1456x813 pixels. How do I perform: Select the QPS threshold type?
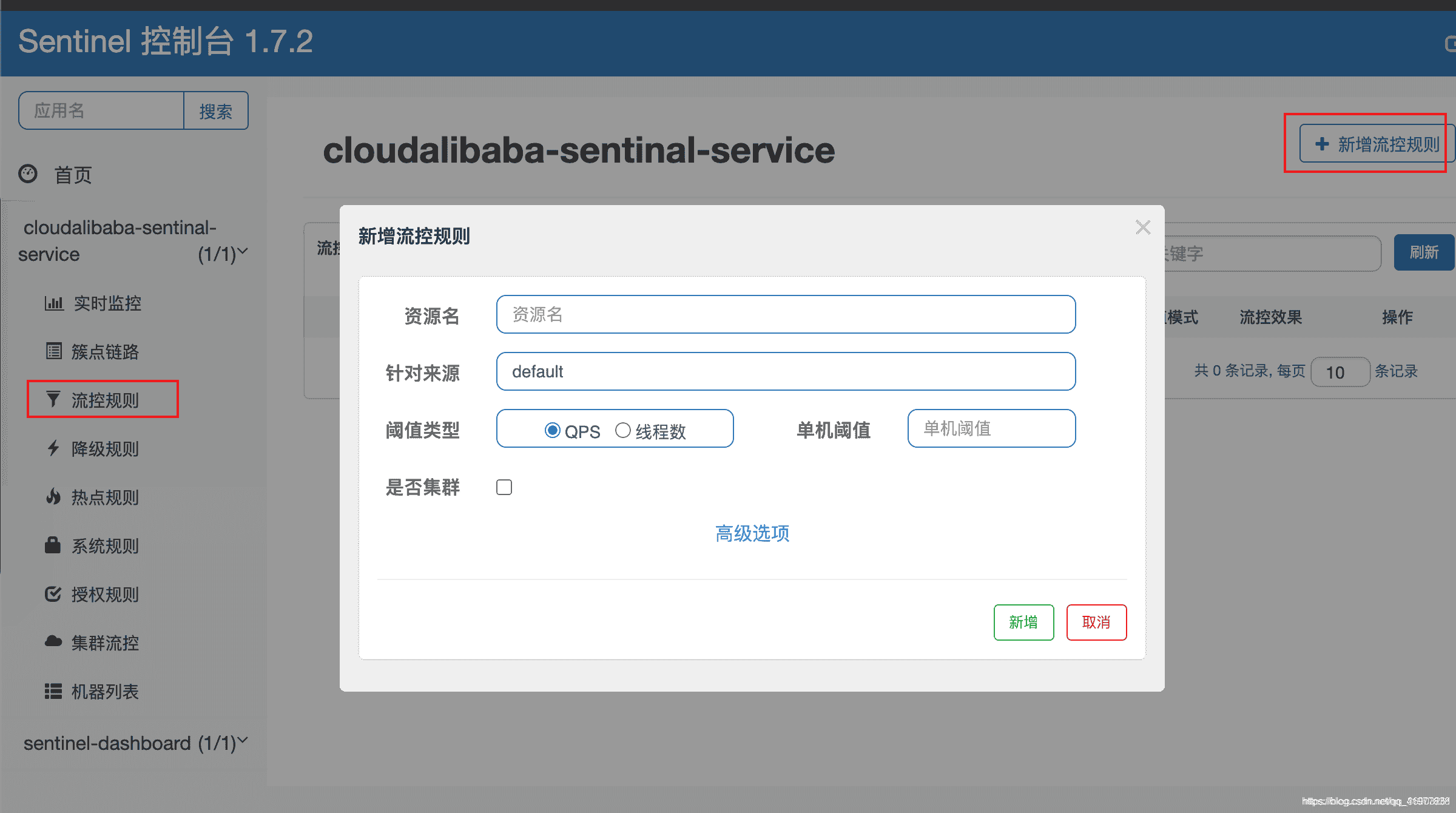[x=553, y=430]
